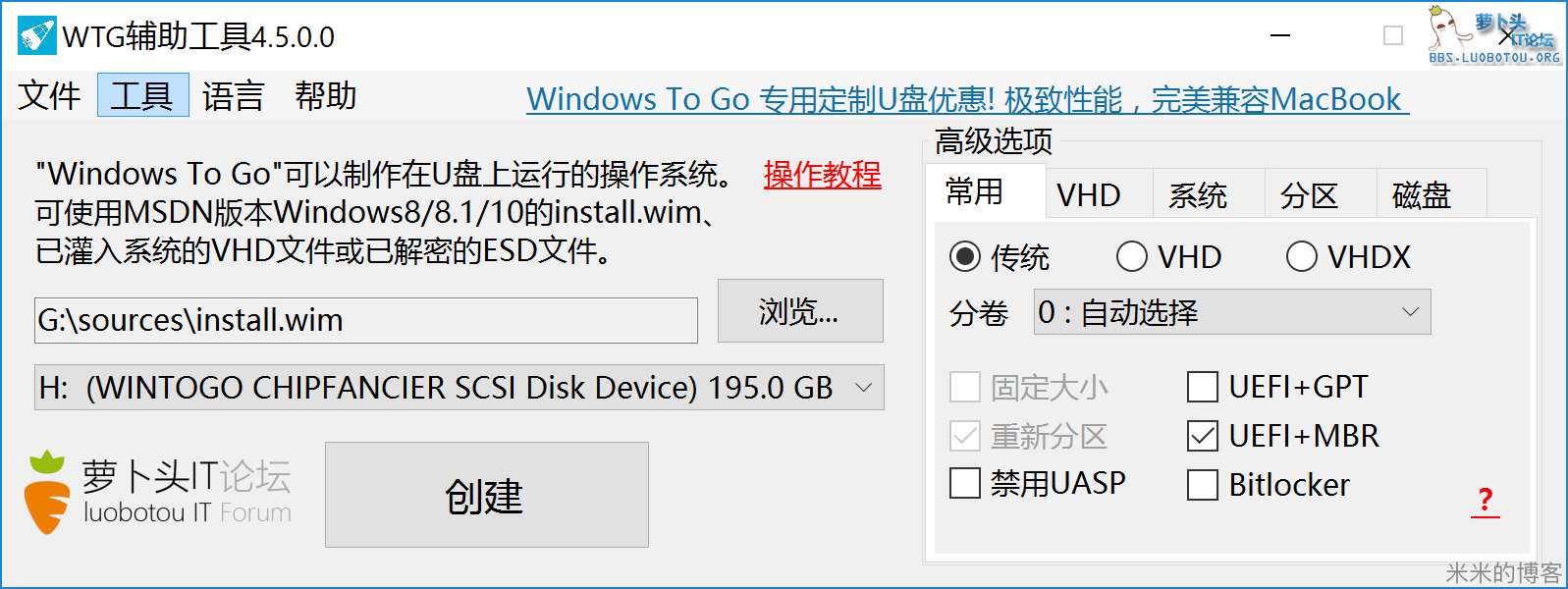Enable the Bitlocker checkbox
The width and height of the screenshot is (1568, 589).
point(1202,484)
